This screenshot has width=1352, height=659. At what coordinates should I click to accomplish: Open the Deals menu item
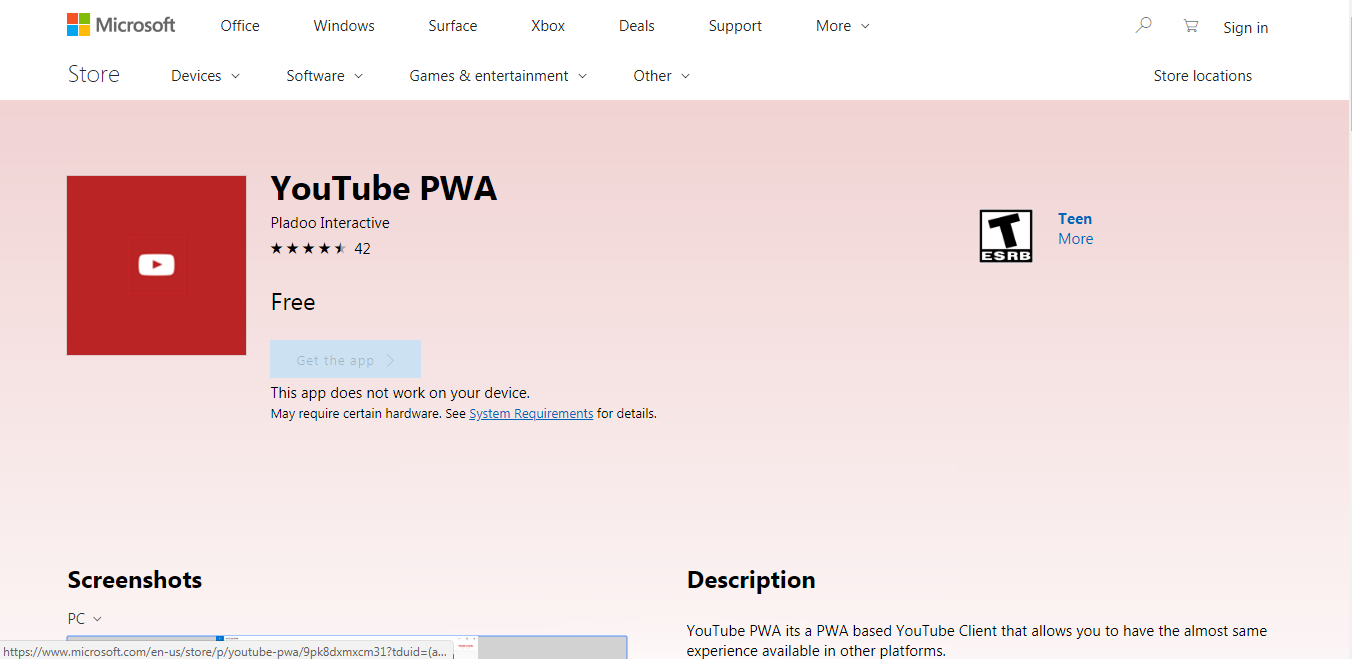point(637,26)
